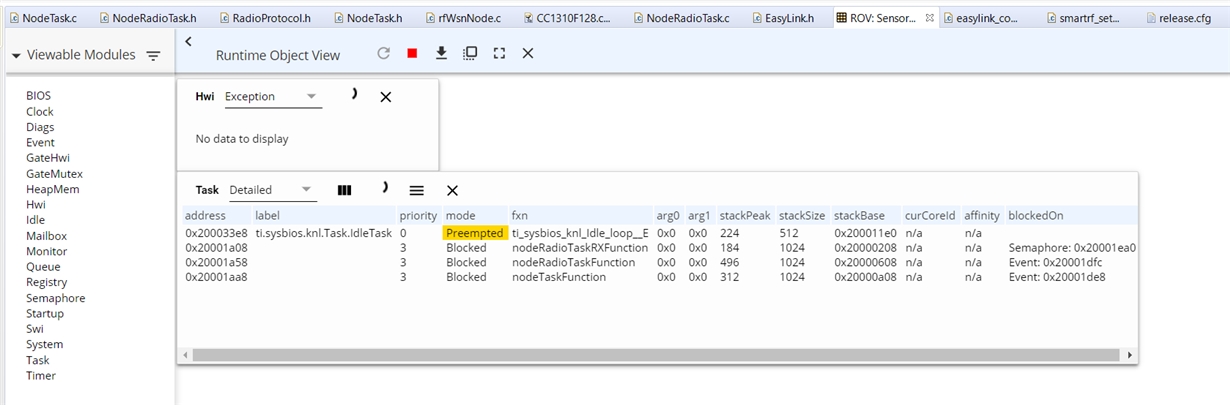
Task: Select the Semaphore module in the list
Action: (x=55, y=298)
